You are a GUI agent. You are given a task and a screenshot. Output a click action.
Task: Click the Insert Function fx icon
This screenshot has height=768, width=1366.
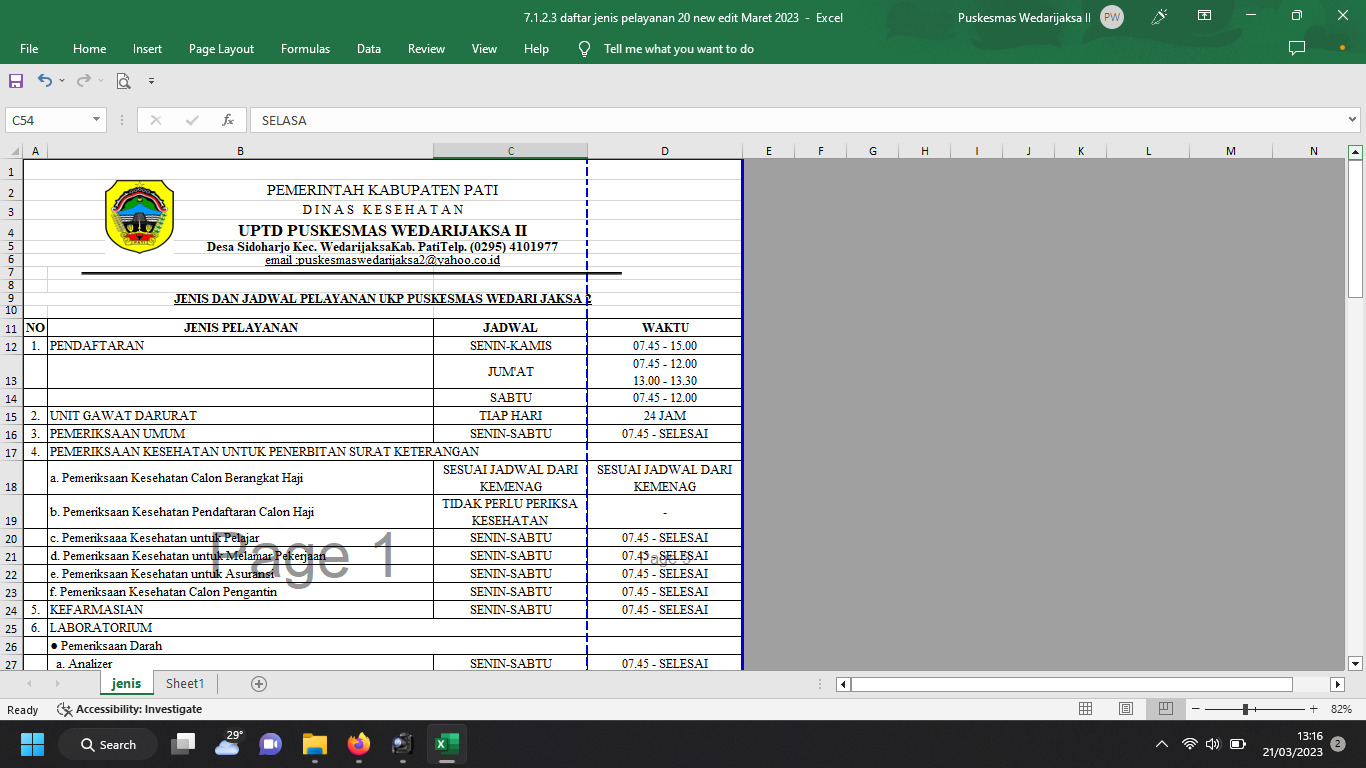tap(228, 120)
